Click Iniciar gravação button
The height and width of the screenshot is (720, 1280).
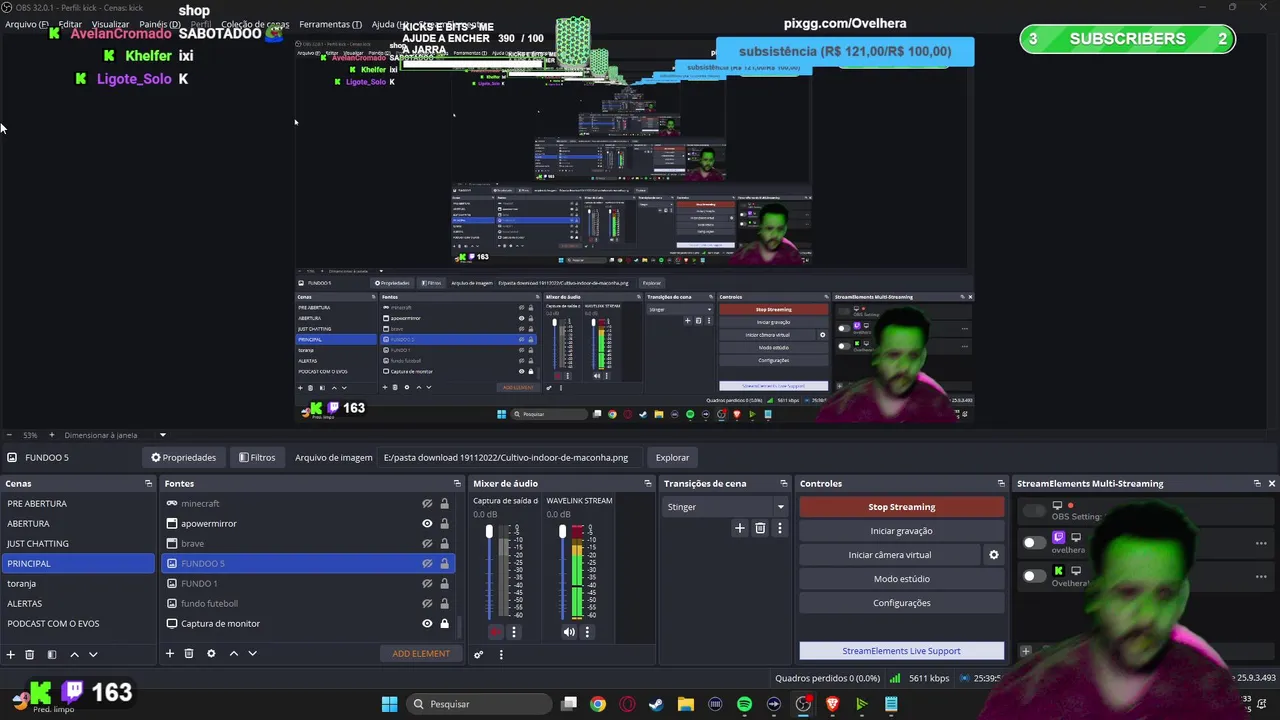click(901, 531)
